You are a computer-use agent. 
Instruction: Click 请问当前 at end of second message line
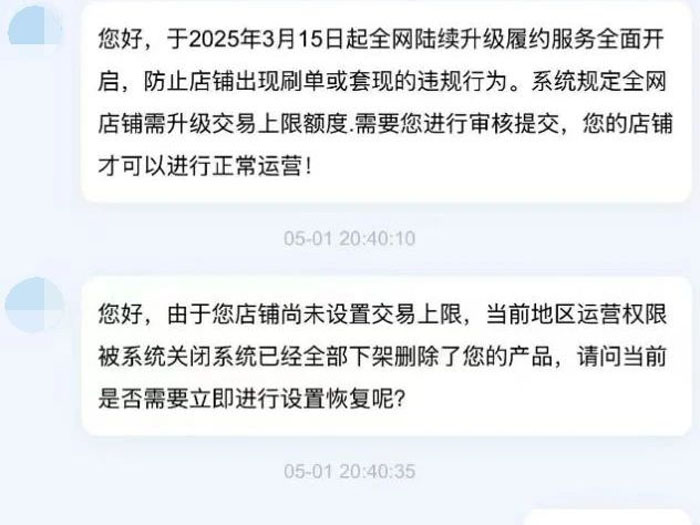(622, 357)
